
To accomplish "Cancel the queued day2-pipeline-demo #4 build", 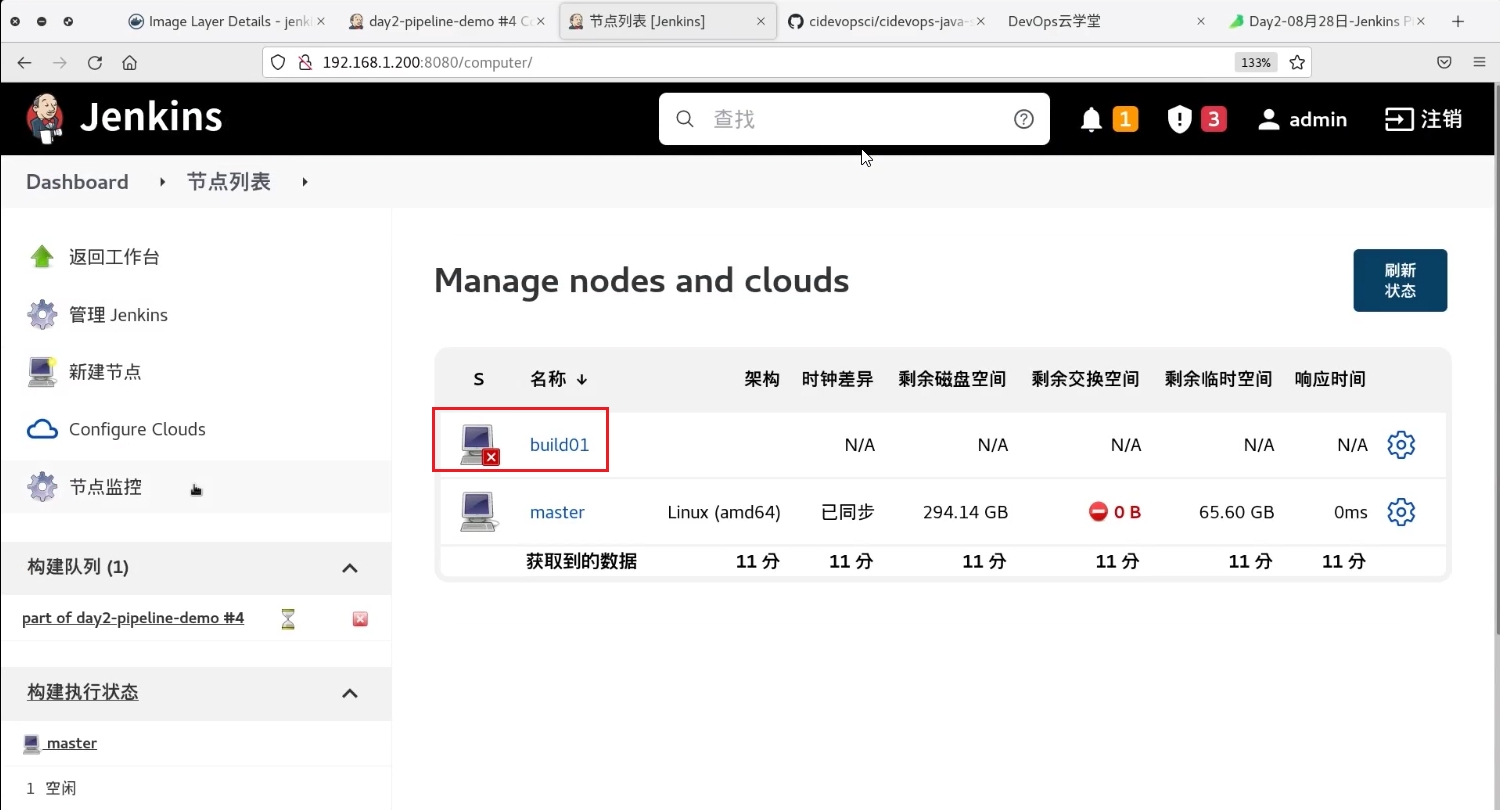I will point(360,619).
